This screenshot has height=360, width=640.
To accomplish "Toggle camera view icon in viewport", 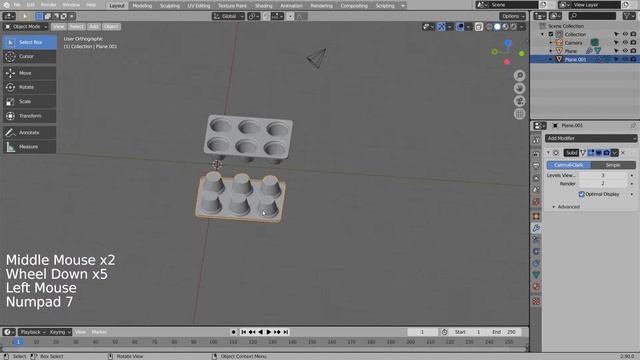I will coord(519,101).
